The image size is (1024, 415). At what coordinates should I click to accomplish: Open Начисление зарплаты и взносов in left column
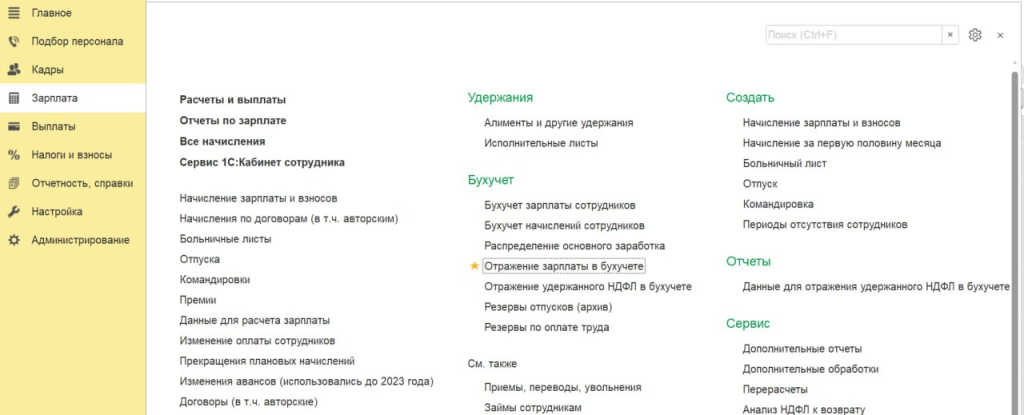coord(259,198)
